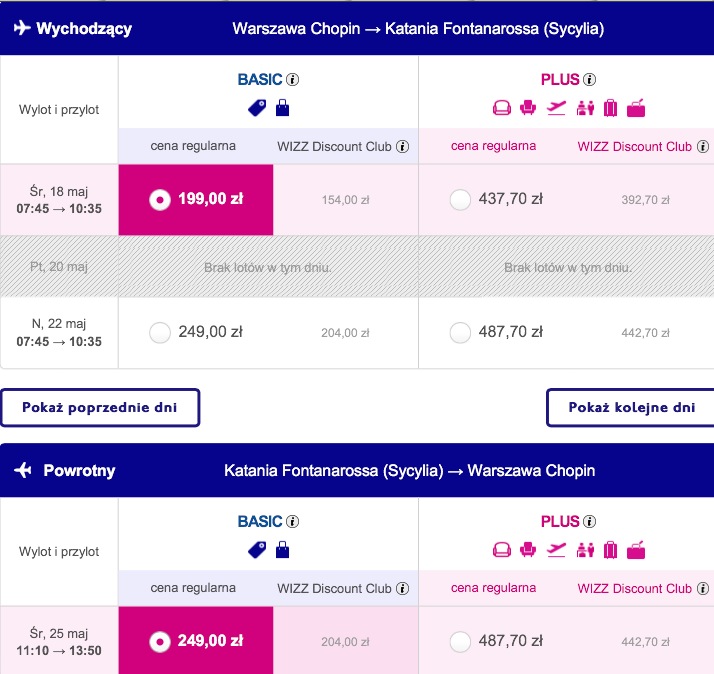Select the 199,00 zł BASIC radio for 18 maj

pos(160,199)
